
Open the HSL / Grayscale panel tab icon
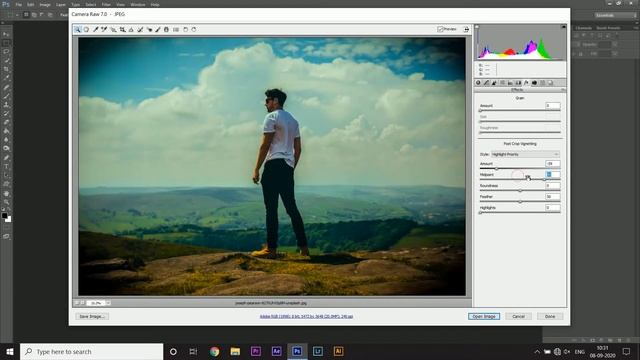tap(502, 83)
